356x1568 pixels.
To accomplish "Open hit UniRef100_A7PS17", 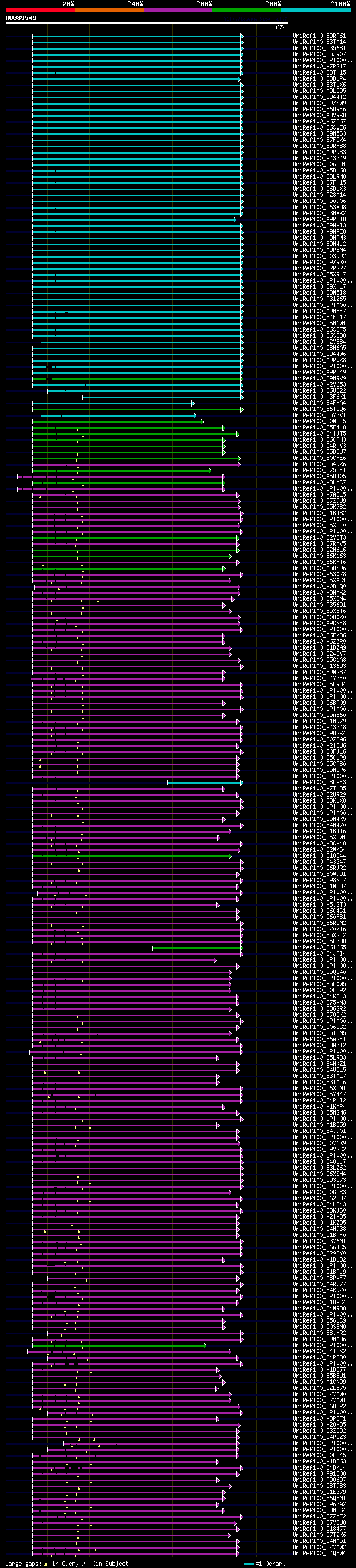I will [319, 66].
